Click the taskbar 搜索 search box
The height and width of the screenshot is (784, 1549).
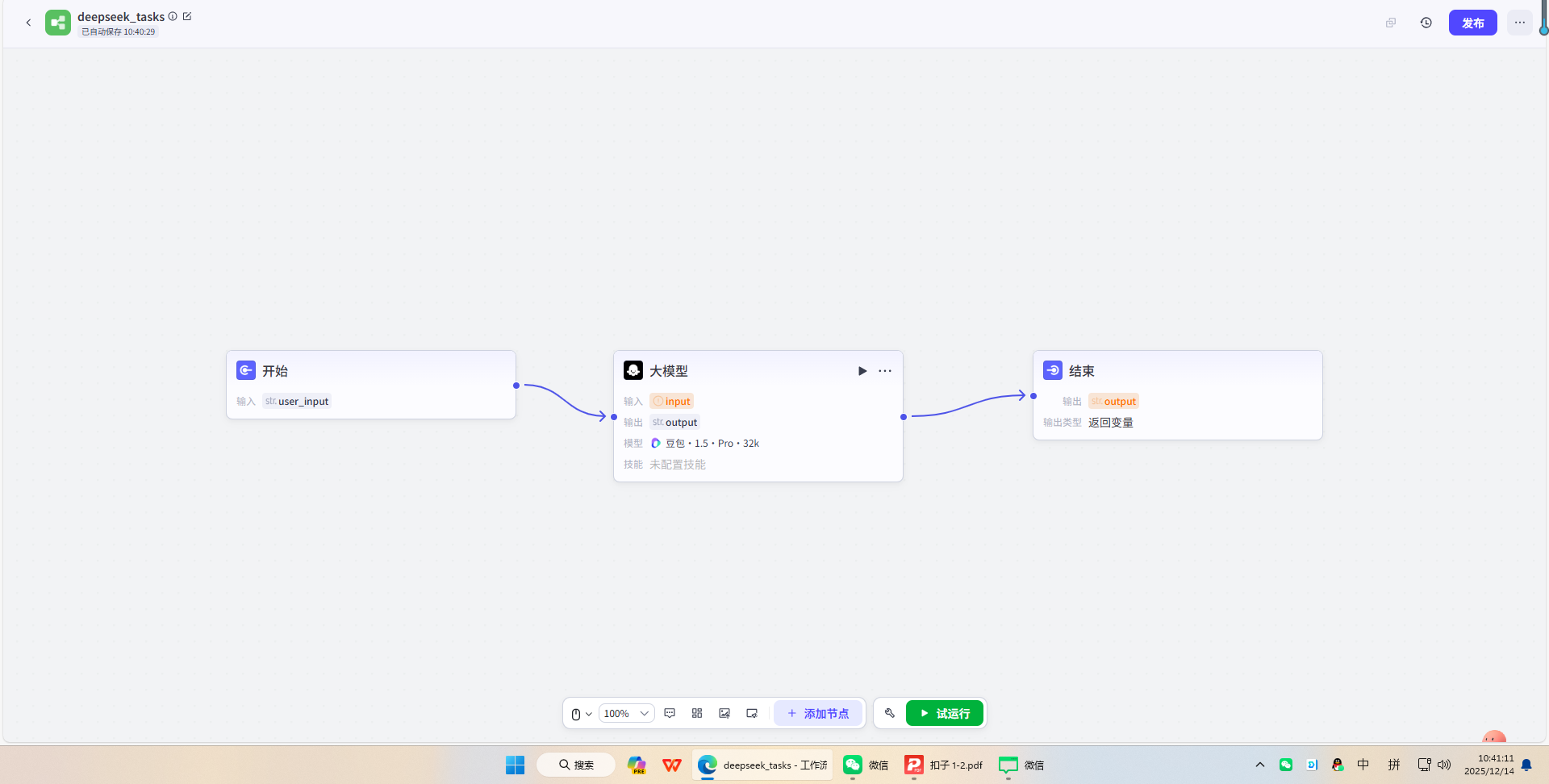click(x=576, y=765)
